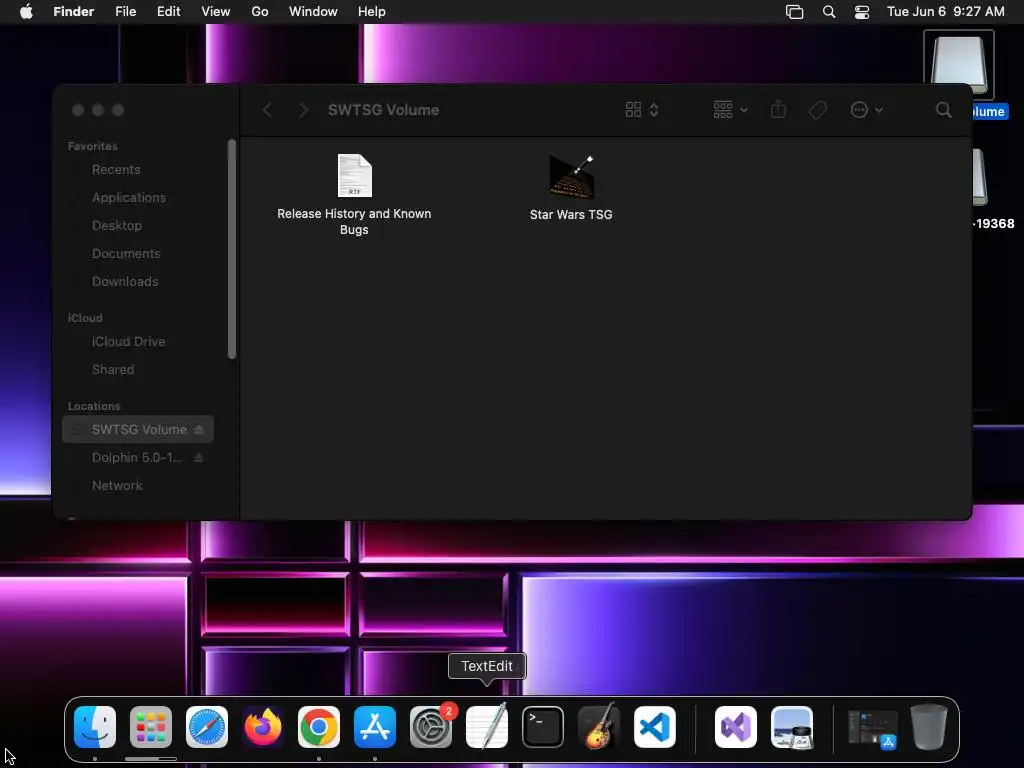
Task: Click the SWTSG Volume window title
Action: point(383,110)
